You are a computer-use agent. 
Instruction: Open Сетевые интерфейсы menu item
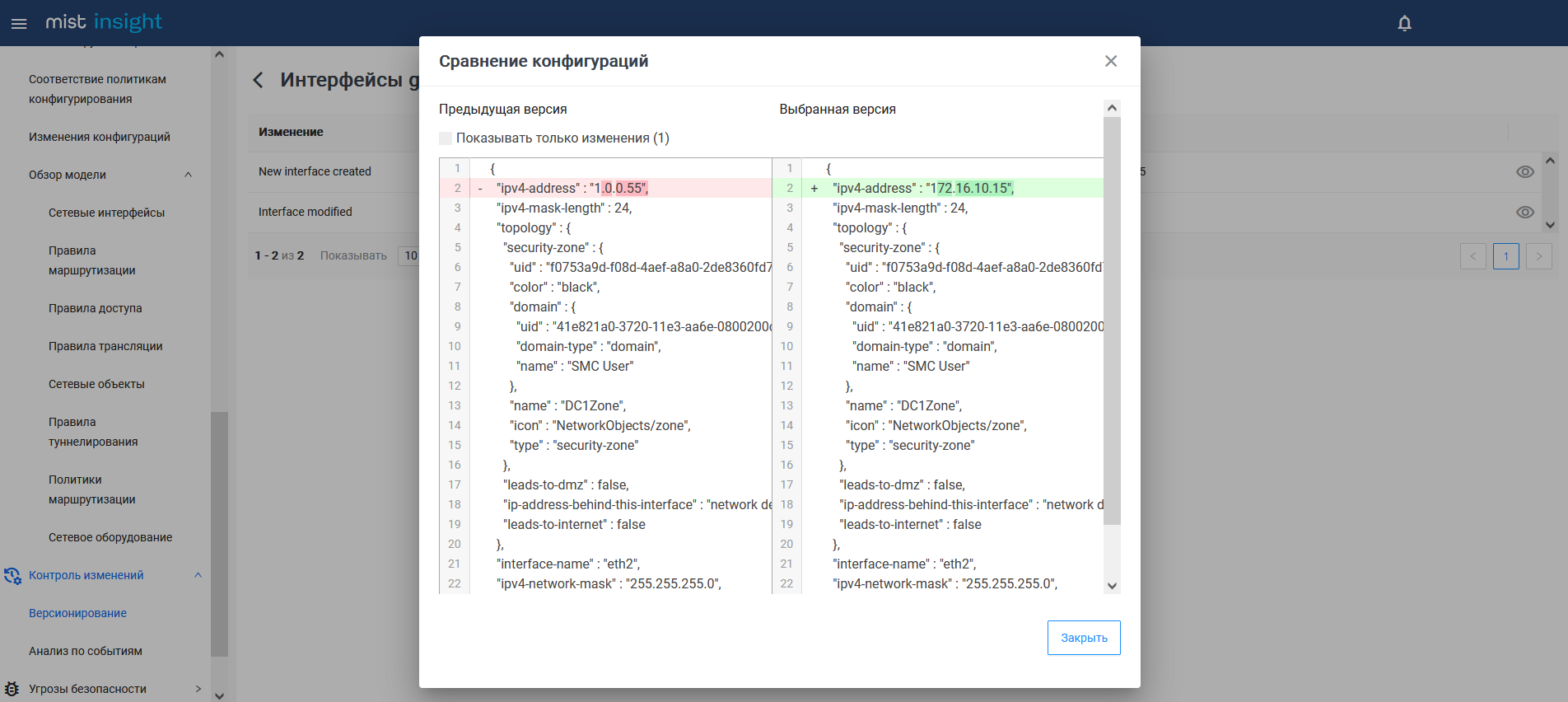[x=106, y=213]
